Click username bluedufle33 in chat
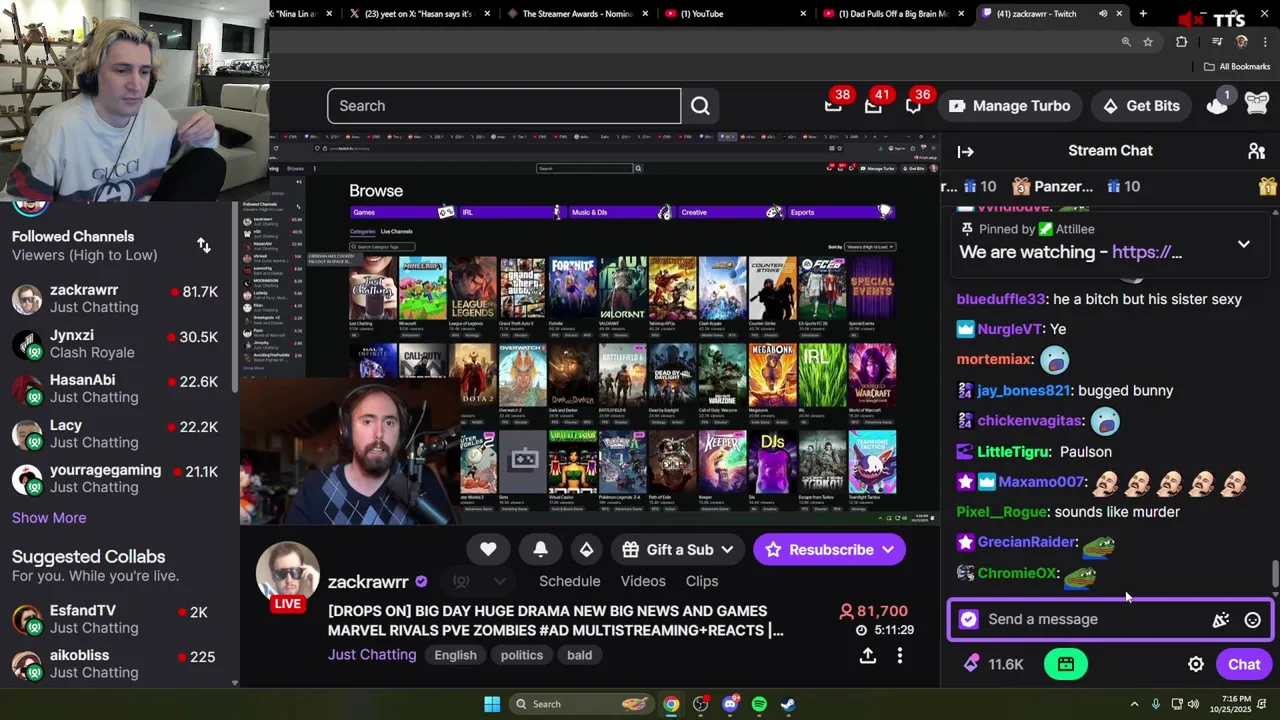This screenshot has height=720, width=1280. click(1001, 299)
